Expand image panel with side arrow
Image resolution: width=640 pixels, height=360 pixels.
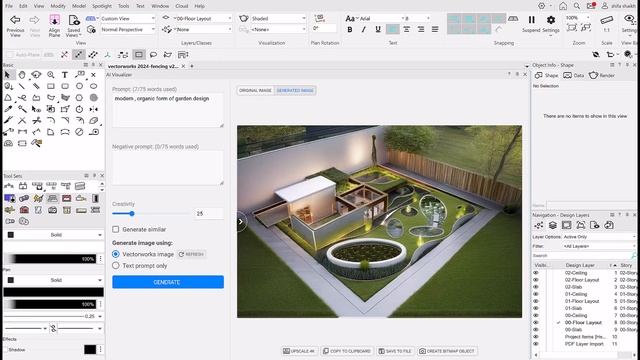coord(241,222)
